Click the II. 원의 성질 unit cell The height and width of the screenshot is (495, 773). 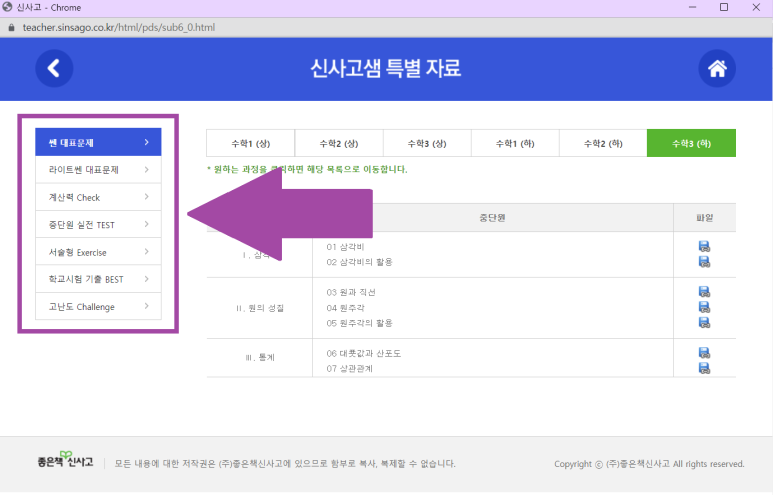[x=260, y=308]
